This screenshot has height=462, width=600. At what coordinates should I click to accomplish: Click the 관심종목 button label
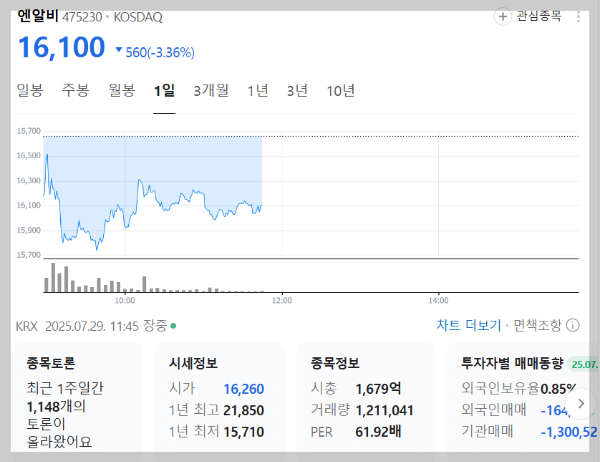point(539,16)
